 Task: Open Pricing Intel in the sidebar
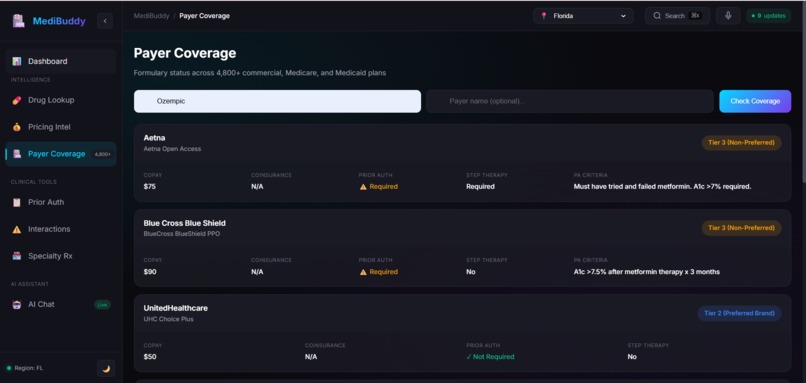click(x=61, y=127)
